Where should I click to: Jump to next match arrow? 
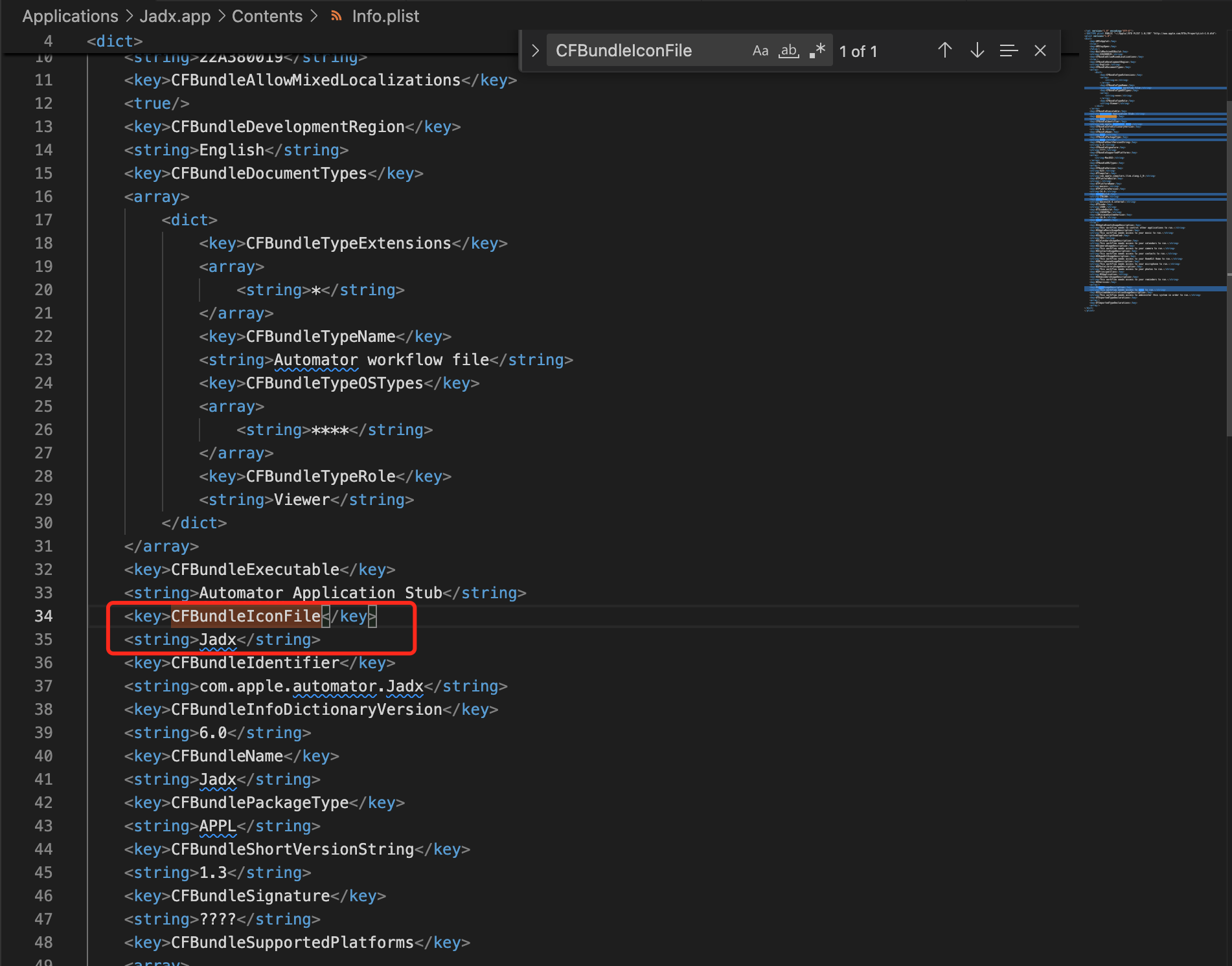click(977, 51)
